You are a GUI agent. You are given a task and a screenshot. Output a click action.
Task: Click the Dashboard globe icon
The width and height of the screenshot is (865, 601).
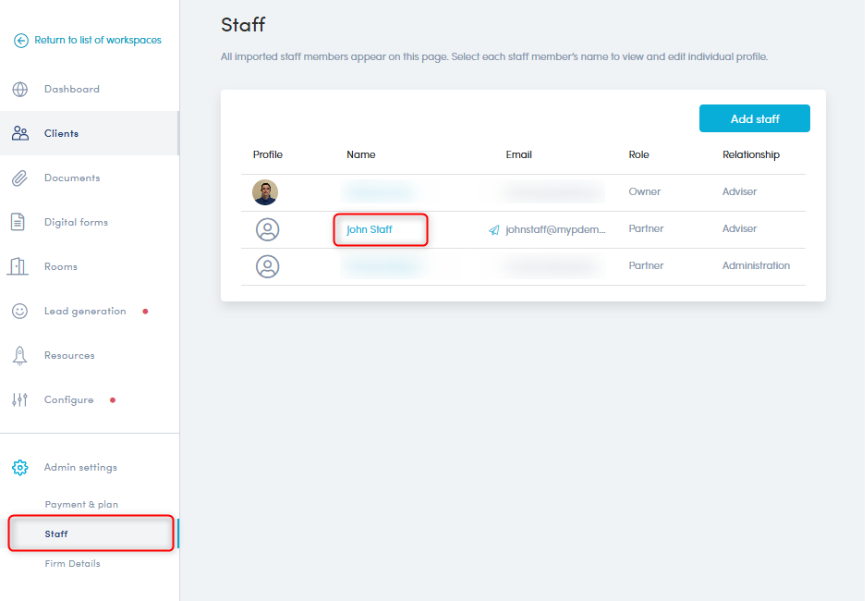20,89
